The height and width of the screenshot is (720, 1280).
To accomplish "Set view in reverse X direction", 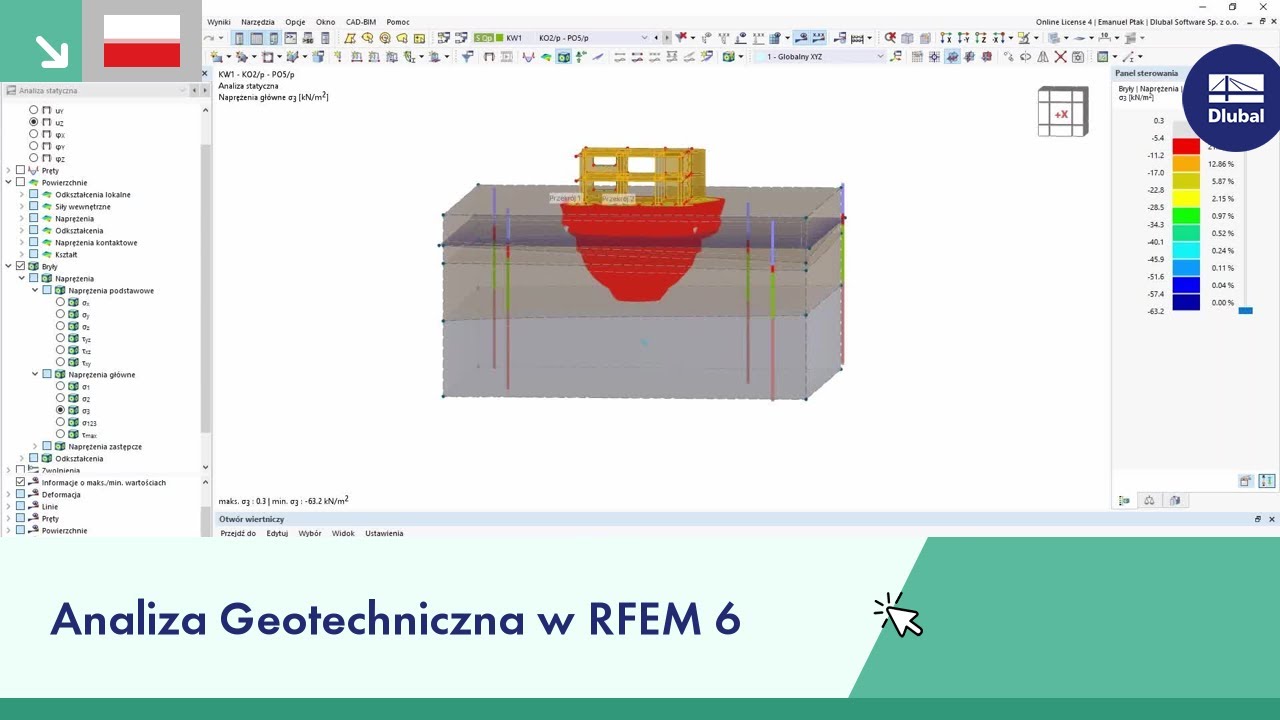I will click(x=999, y=38).
